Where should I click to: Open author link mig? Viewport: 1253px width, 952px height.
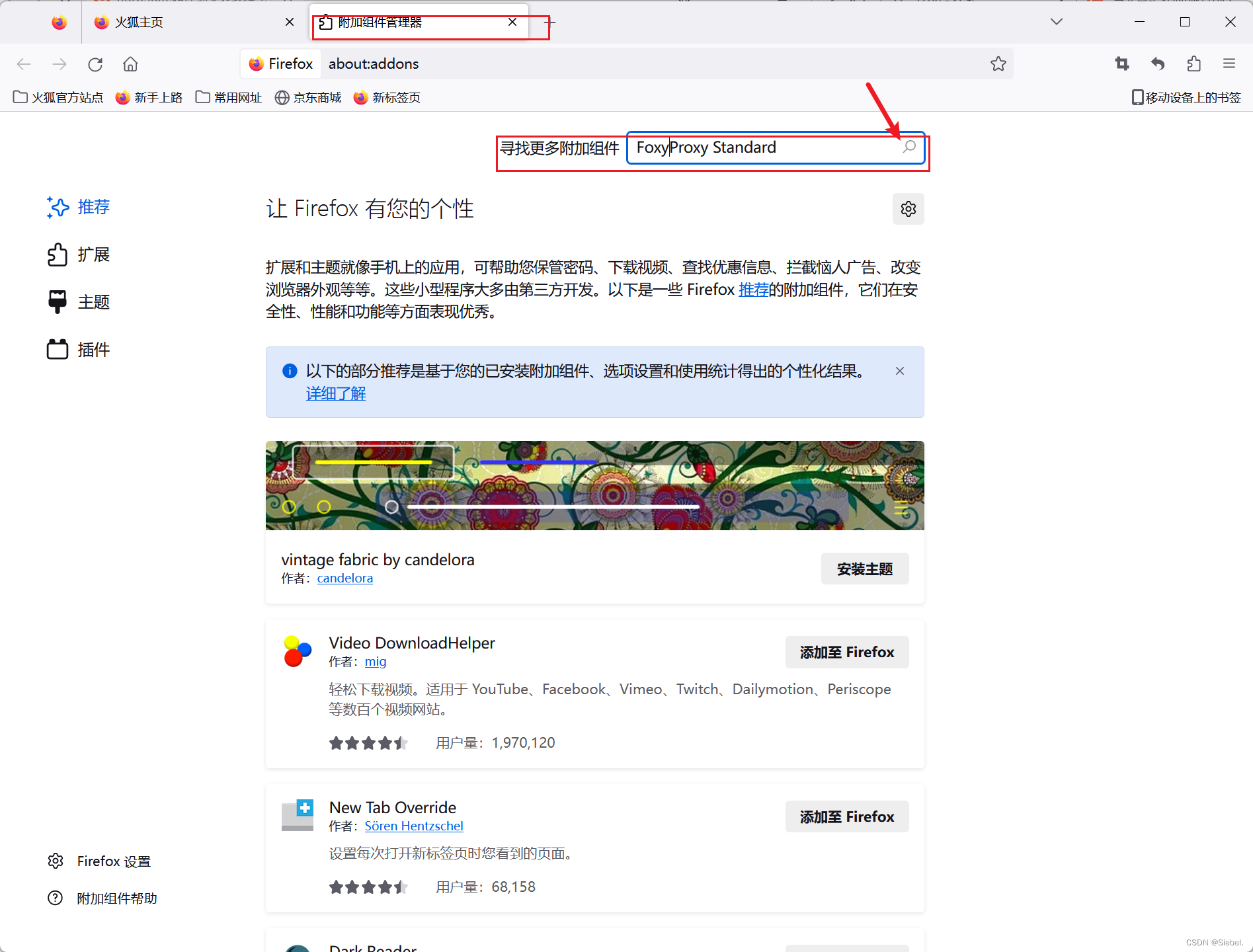(x=376, y=661)
